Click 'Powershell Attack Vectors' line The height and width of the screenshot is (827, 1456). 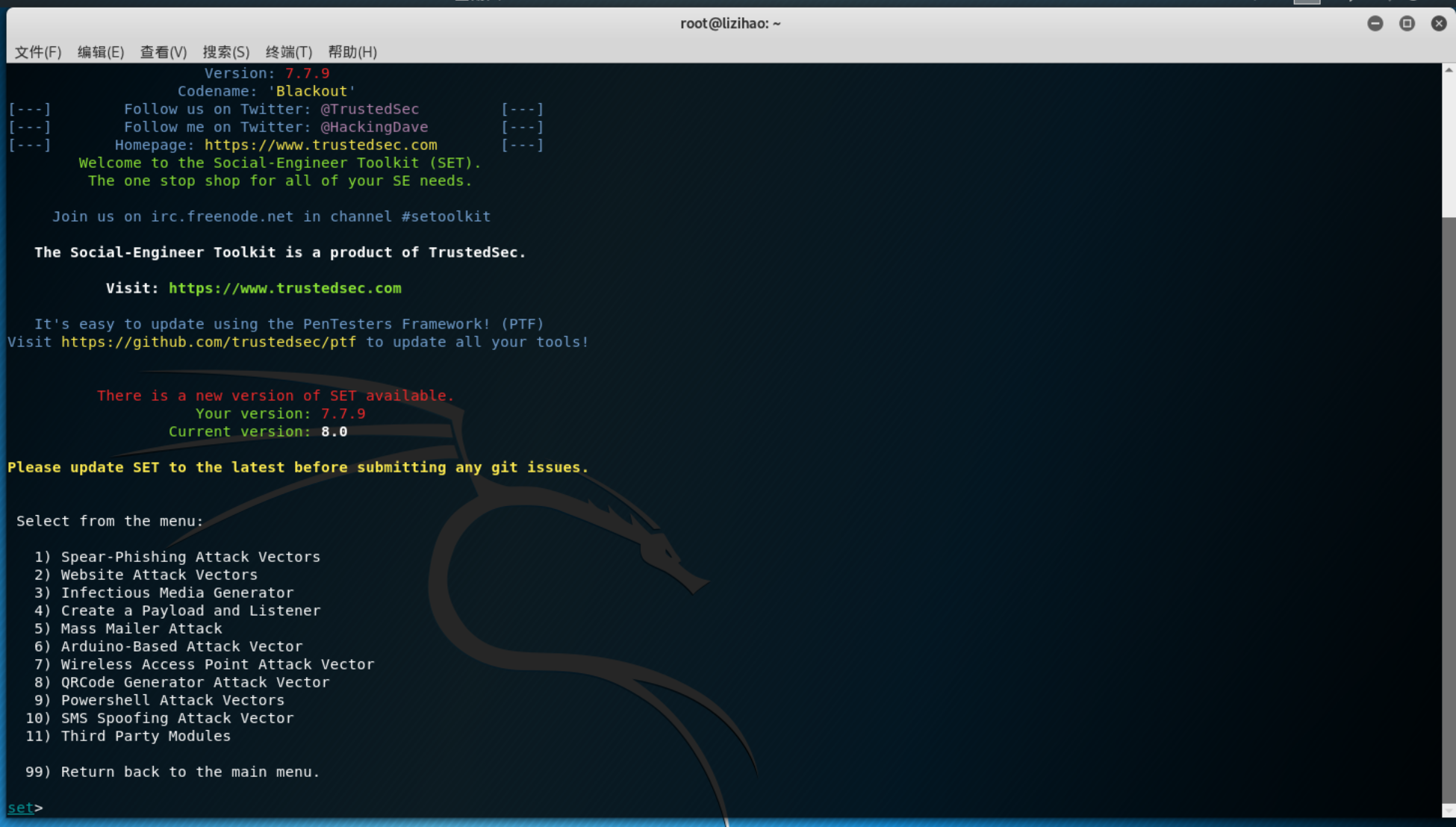click(x=159, y=700)
